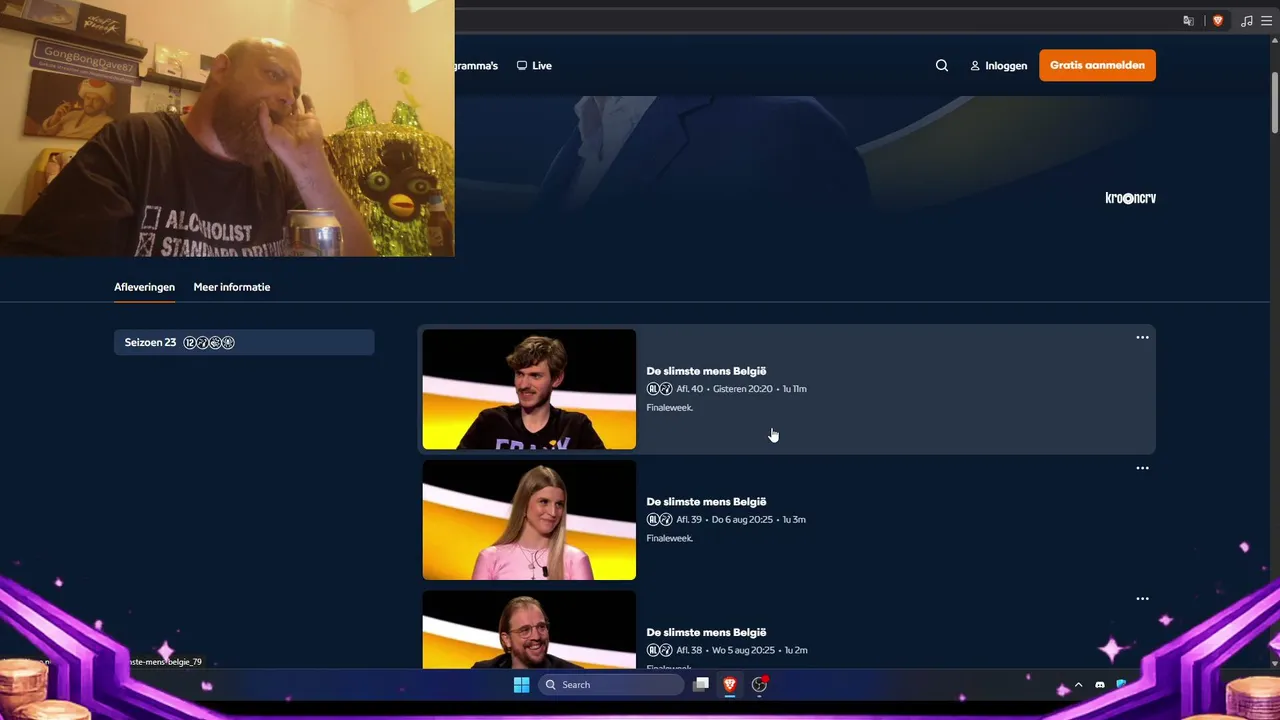The height and width of the screenshot is (720, 1280).
Task: Click the Afl. 39 episode title text
Action: 706,502
